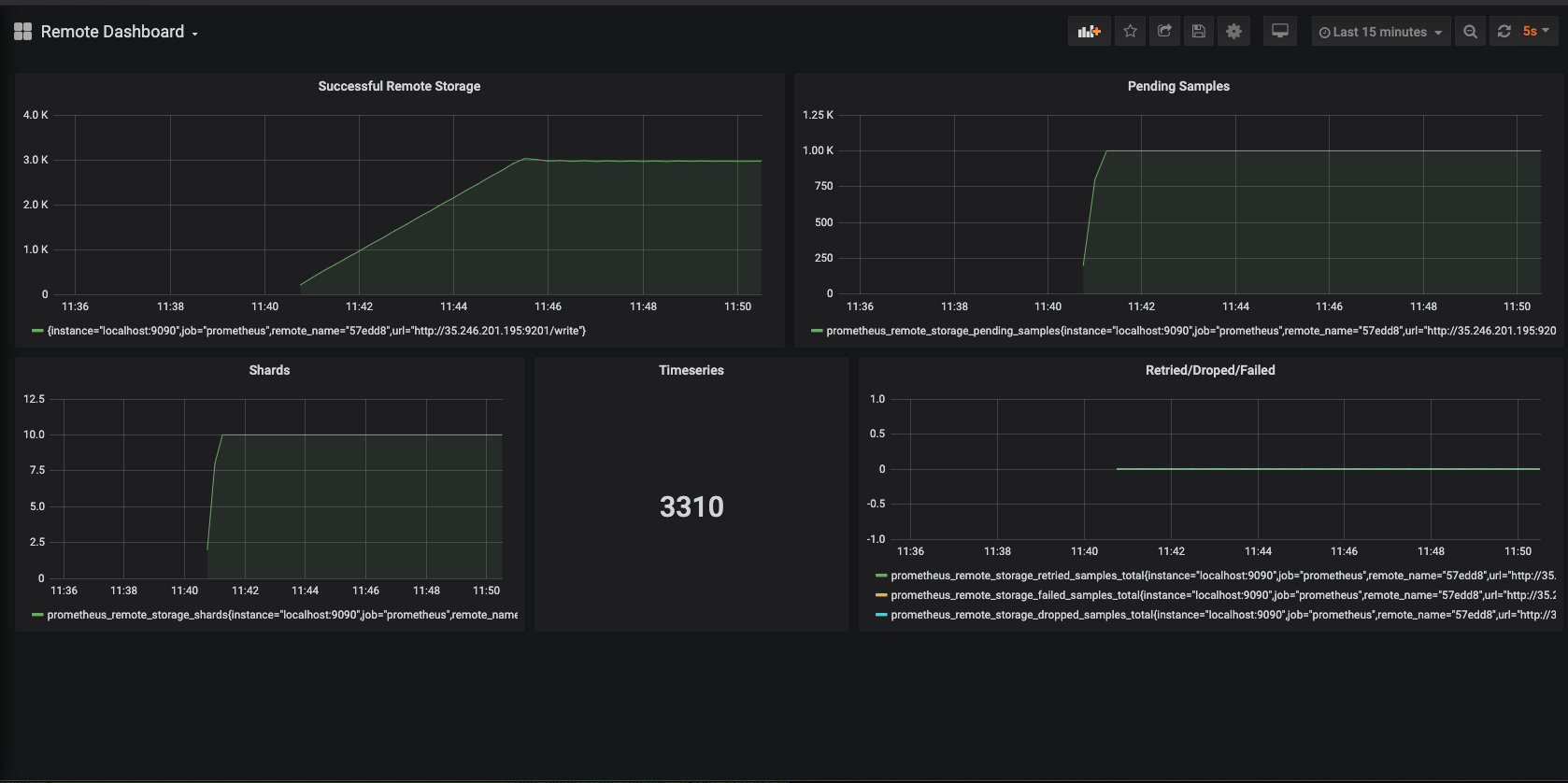Open Retried/Droped/Failed panel title menu
The image size is (1568, 783).
1210,370
